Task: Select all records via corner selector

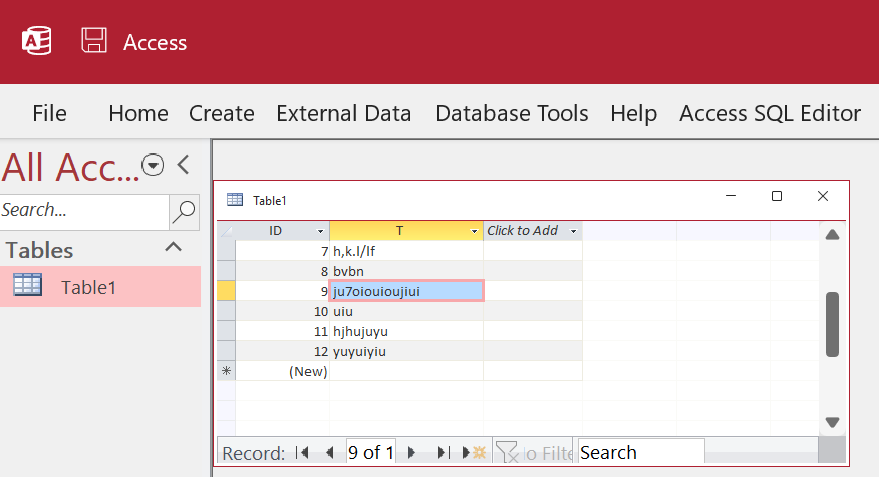Action: (226, 231)
